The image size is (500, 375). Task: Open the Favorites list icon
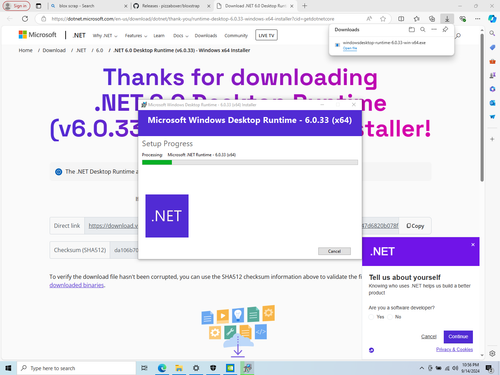[x=416, y=19]
